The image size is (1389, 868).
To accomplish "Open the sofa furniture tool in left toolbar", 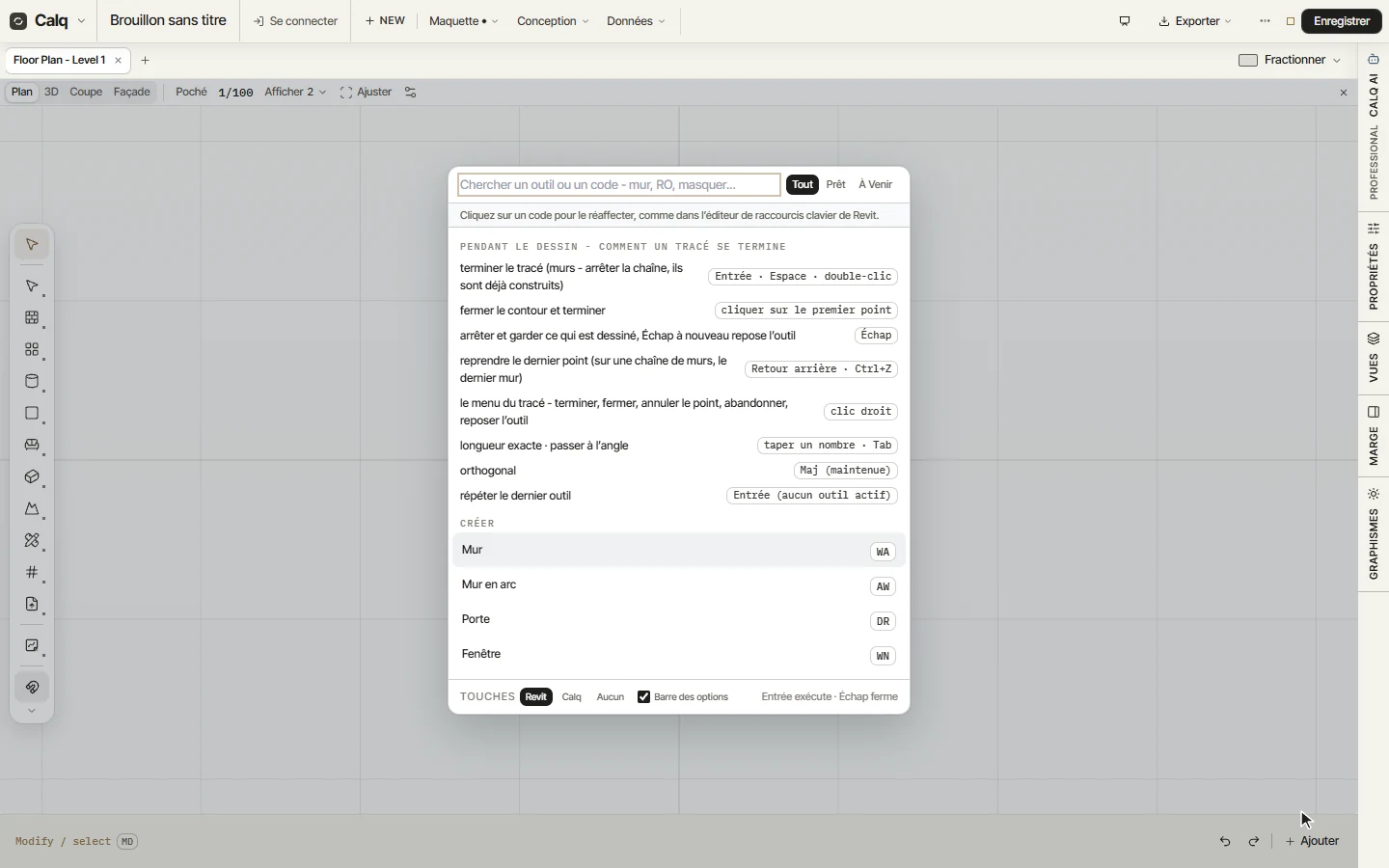I will 32,446.
